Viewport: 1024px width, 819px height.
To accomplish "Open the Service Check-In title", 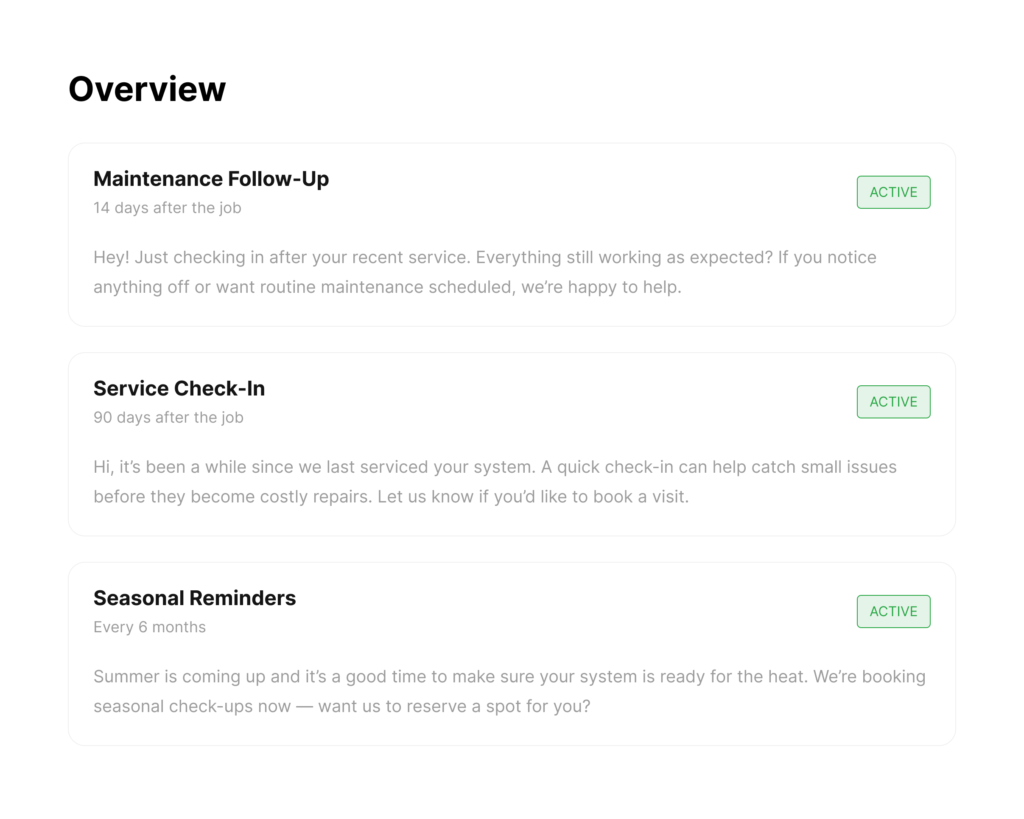I will [x=179, y=388].
